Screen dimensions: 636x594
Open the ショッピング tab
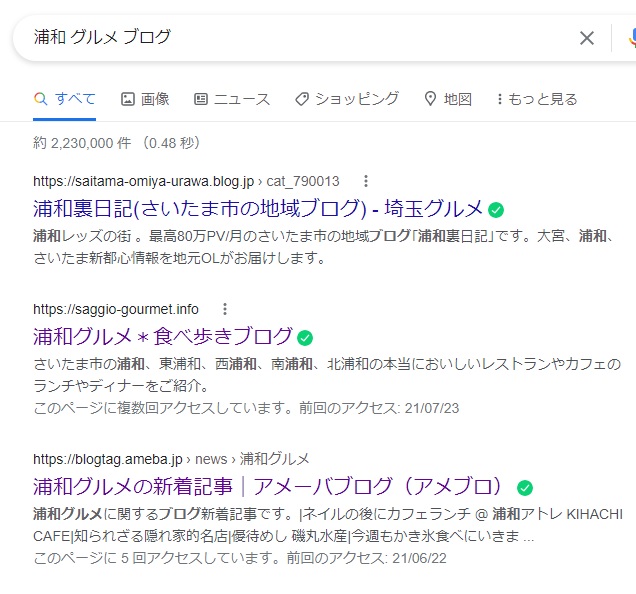pyautogui.click(x=347, y=99)
